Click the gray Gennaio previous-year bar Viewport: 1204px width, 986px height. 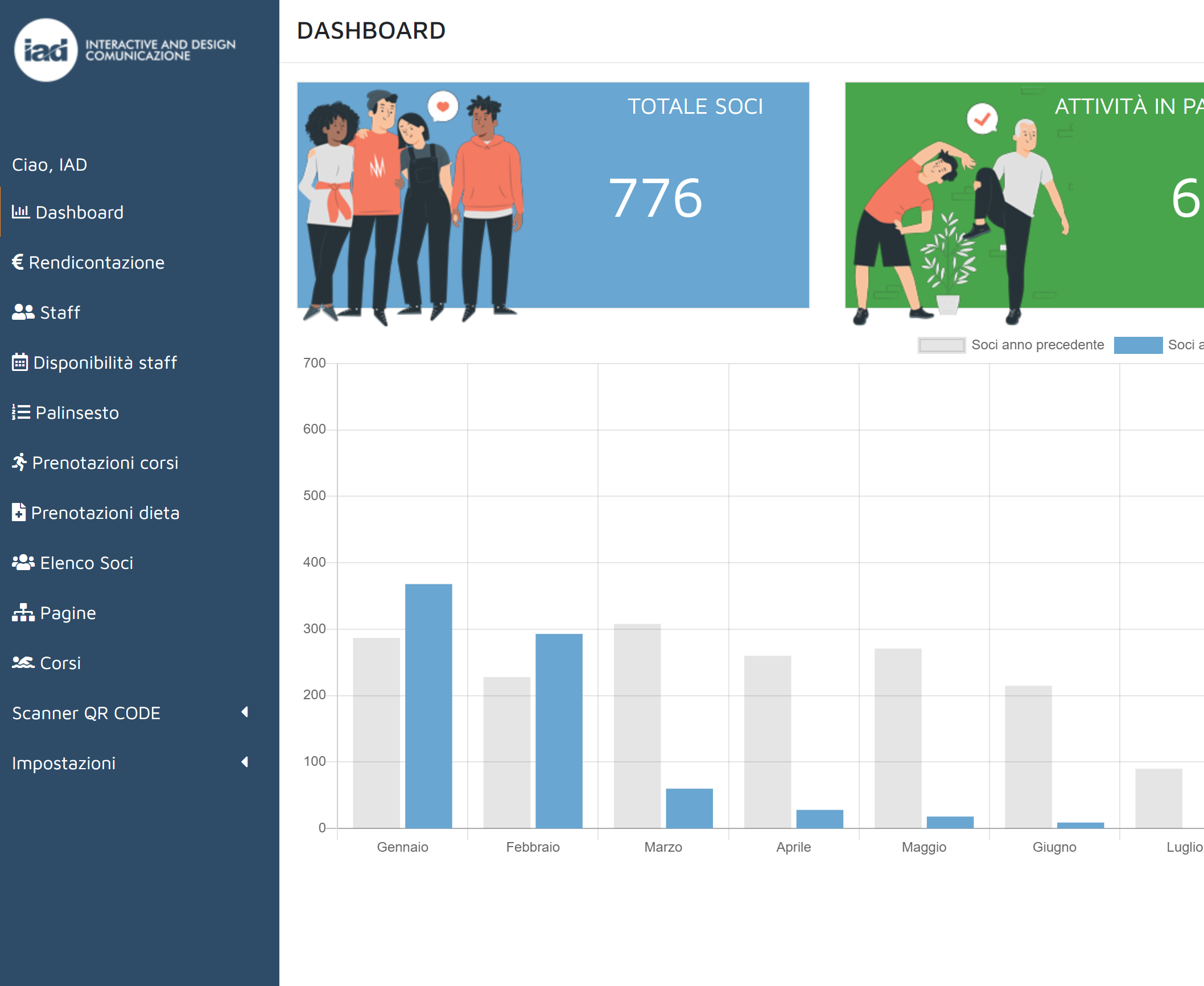pyautogui.click(x=376, y=733)
